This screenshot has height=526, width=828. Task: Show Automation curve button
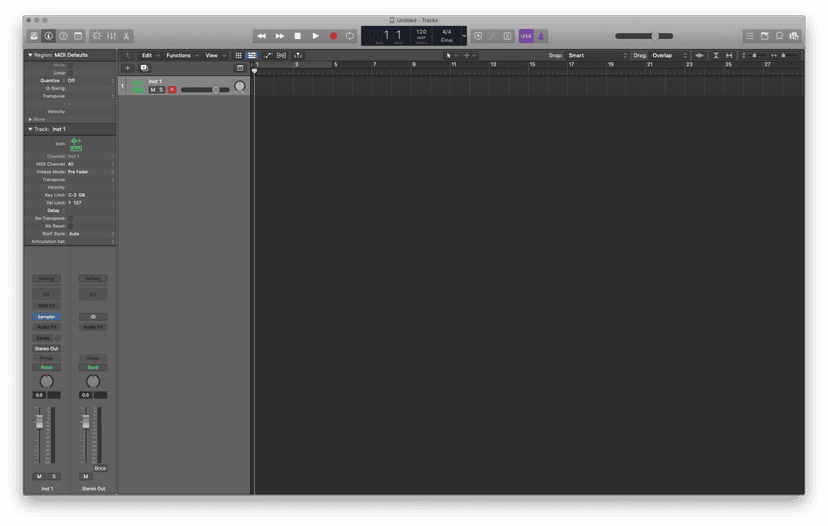(268, 55)
